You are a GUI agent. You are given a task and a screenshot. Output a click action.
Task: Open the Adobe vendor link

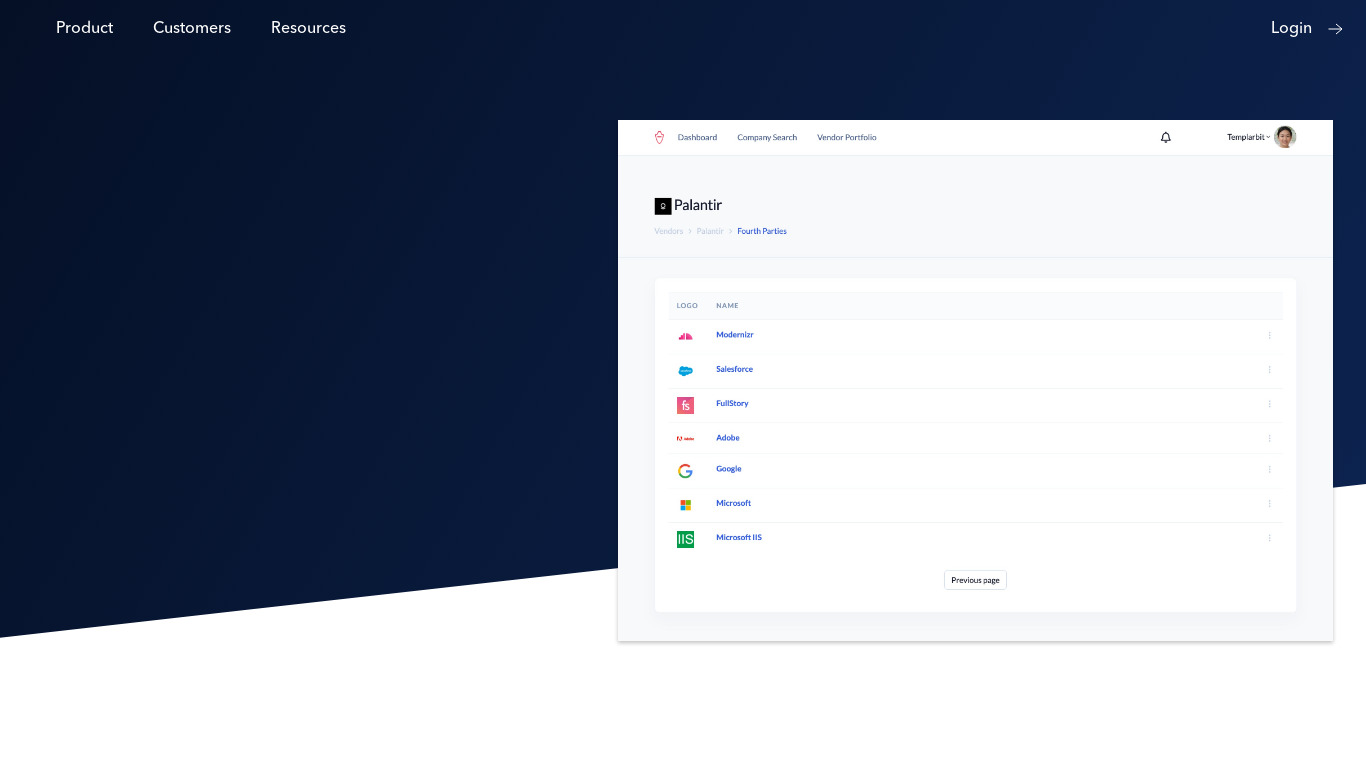click(x=728, y=438)
